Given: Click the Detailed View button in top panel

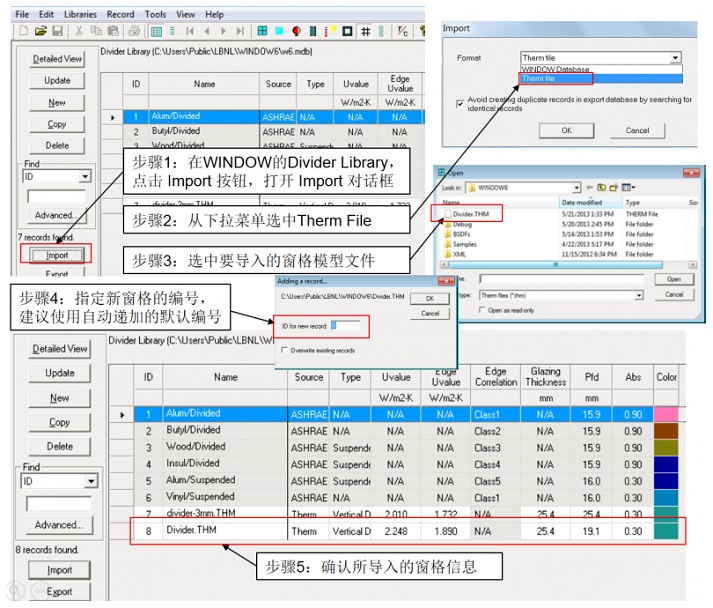Looking at the screenshot, I should point(57,59).
